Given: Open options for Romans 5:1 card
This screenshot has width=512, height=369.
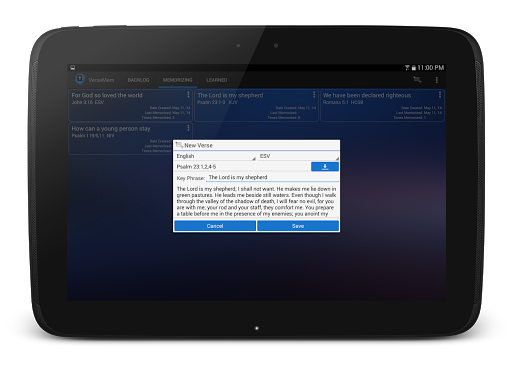Looking at the screenshot, I should (440, 95).
